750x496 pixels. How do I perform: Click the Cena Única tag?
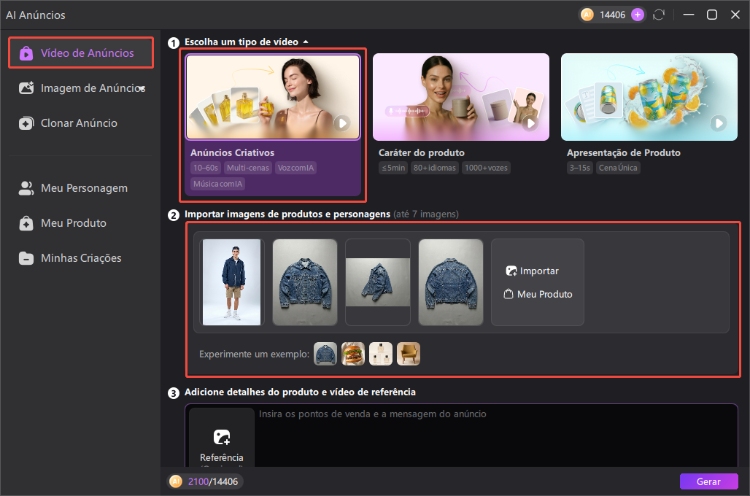618,168
